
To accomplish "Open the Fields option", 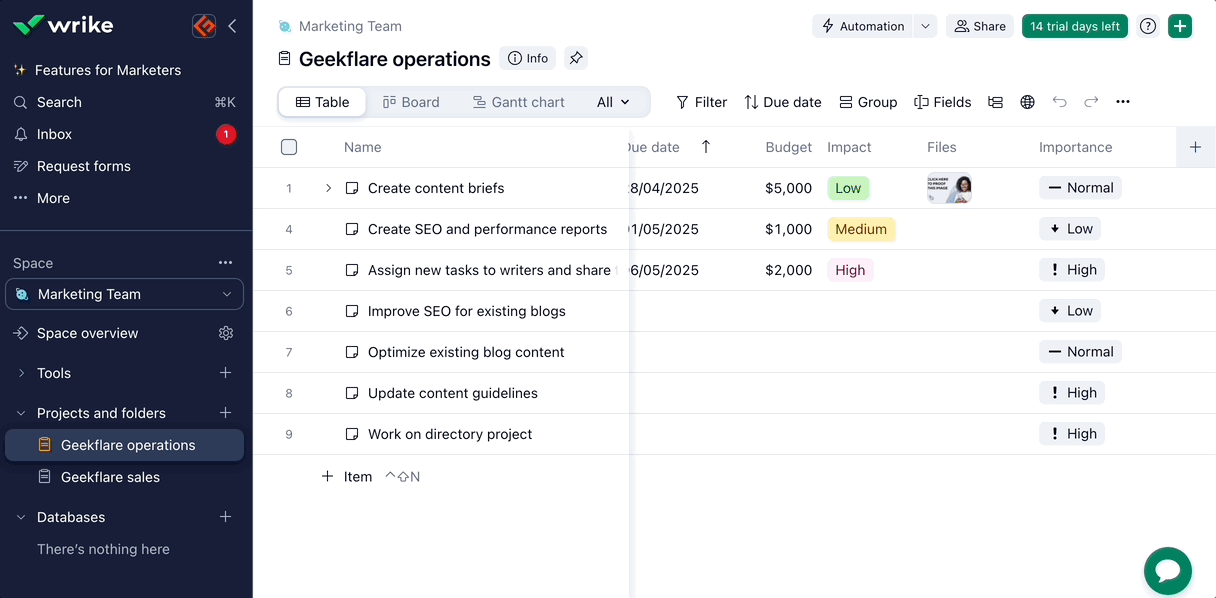I will tap(943, 102).
